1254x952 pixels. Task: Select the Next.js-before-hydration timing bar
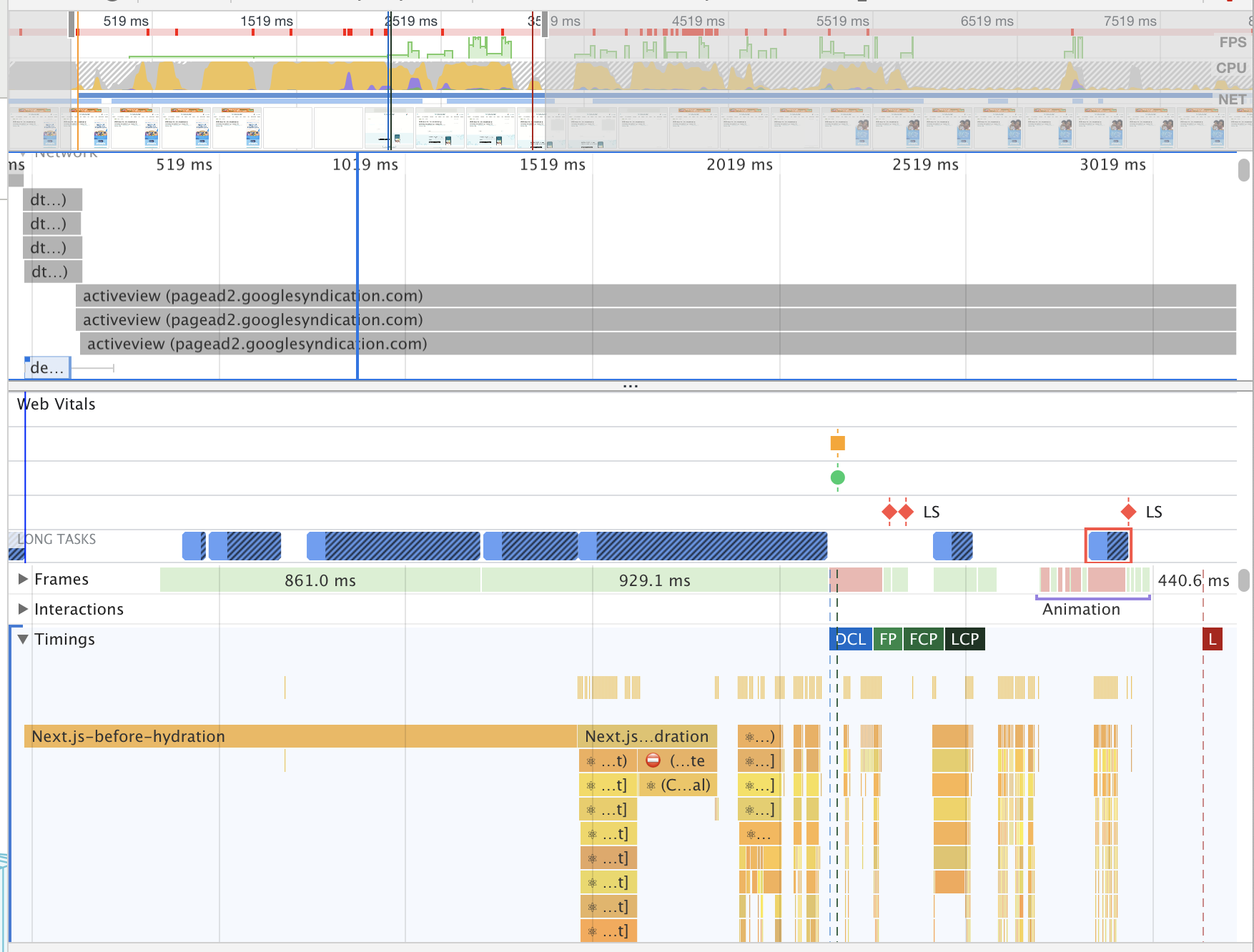(x=300, y=736)
